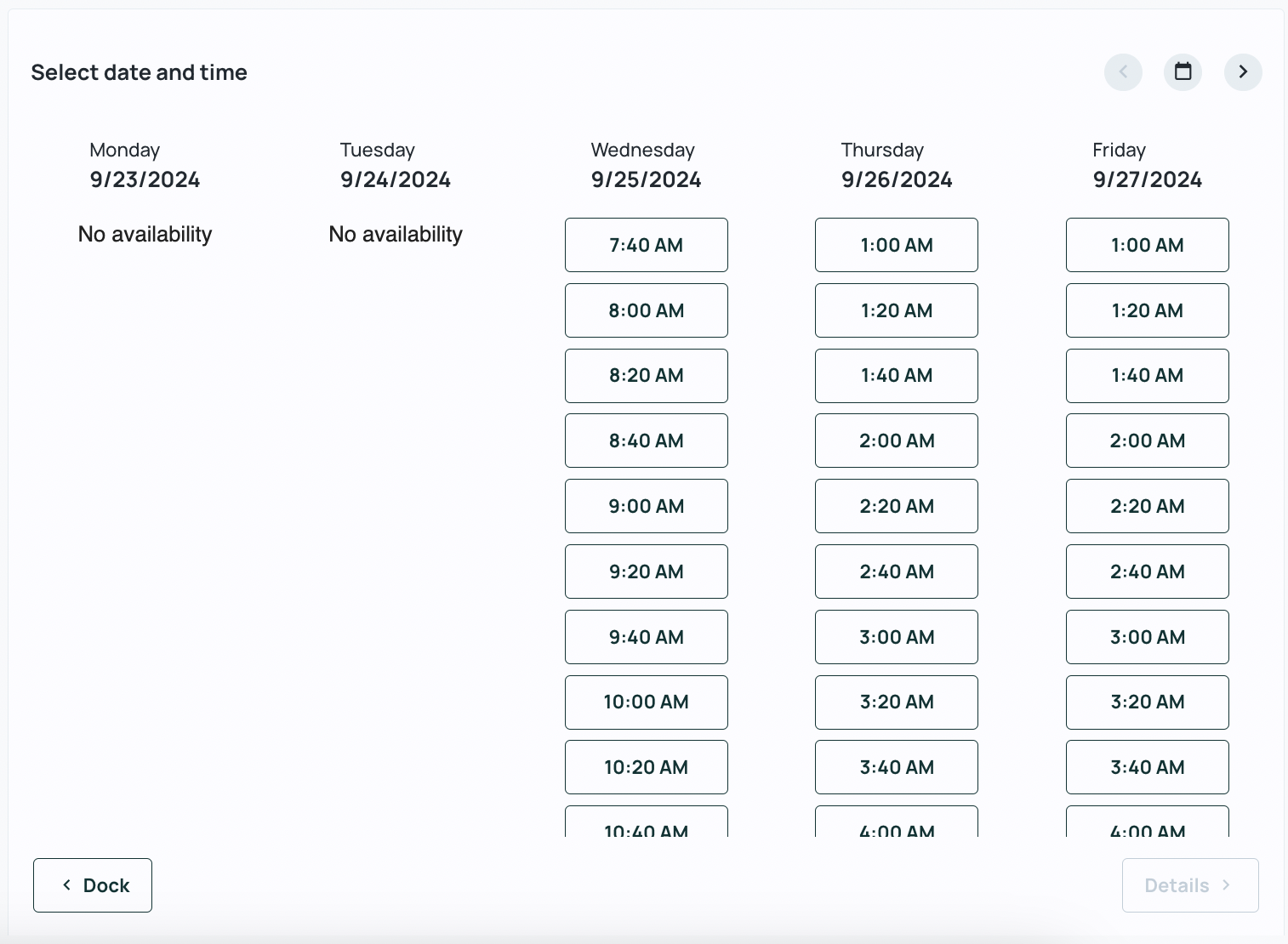Select Friday 2:40 AM slot

pyautogui.click(x=1148, y=572)
